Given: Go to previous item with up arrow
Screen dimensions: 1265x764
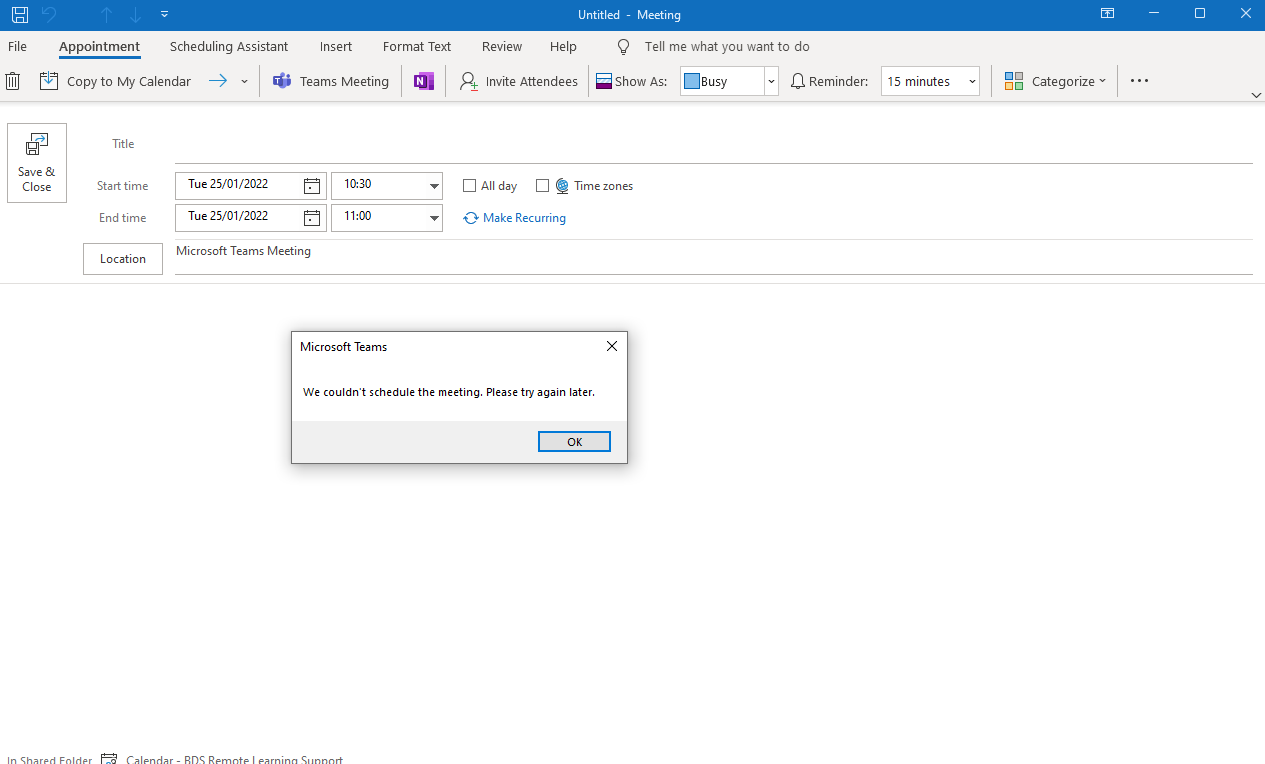Looking at the screenshot, I should (106, 15).
